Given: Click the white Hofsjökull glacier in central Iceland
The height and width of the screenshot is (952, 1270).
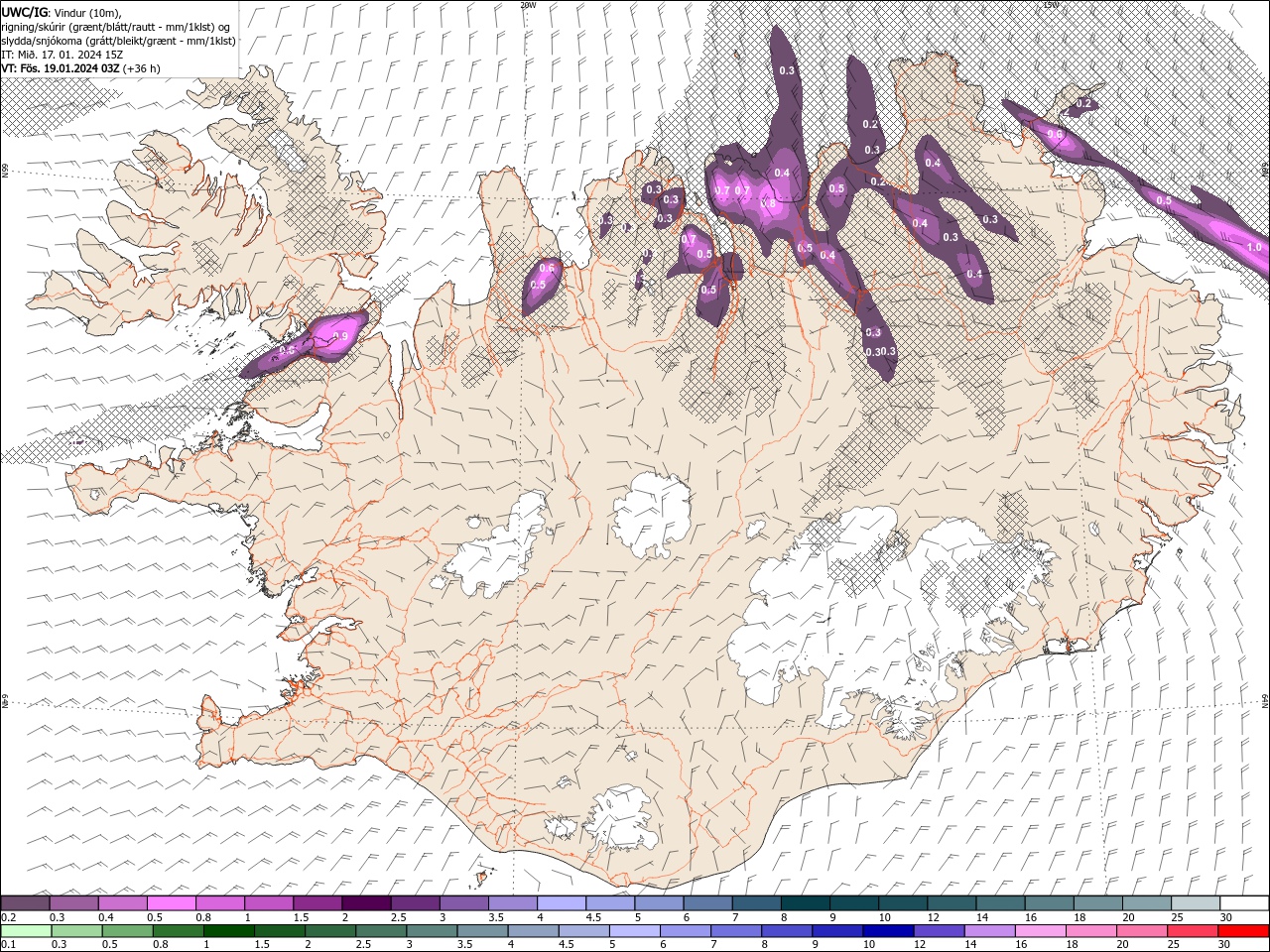Looking at the screenshot, I should [x=652, y=515].
